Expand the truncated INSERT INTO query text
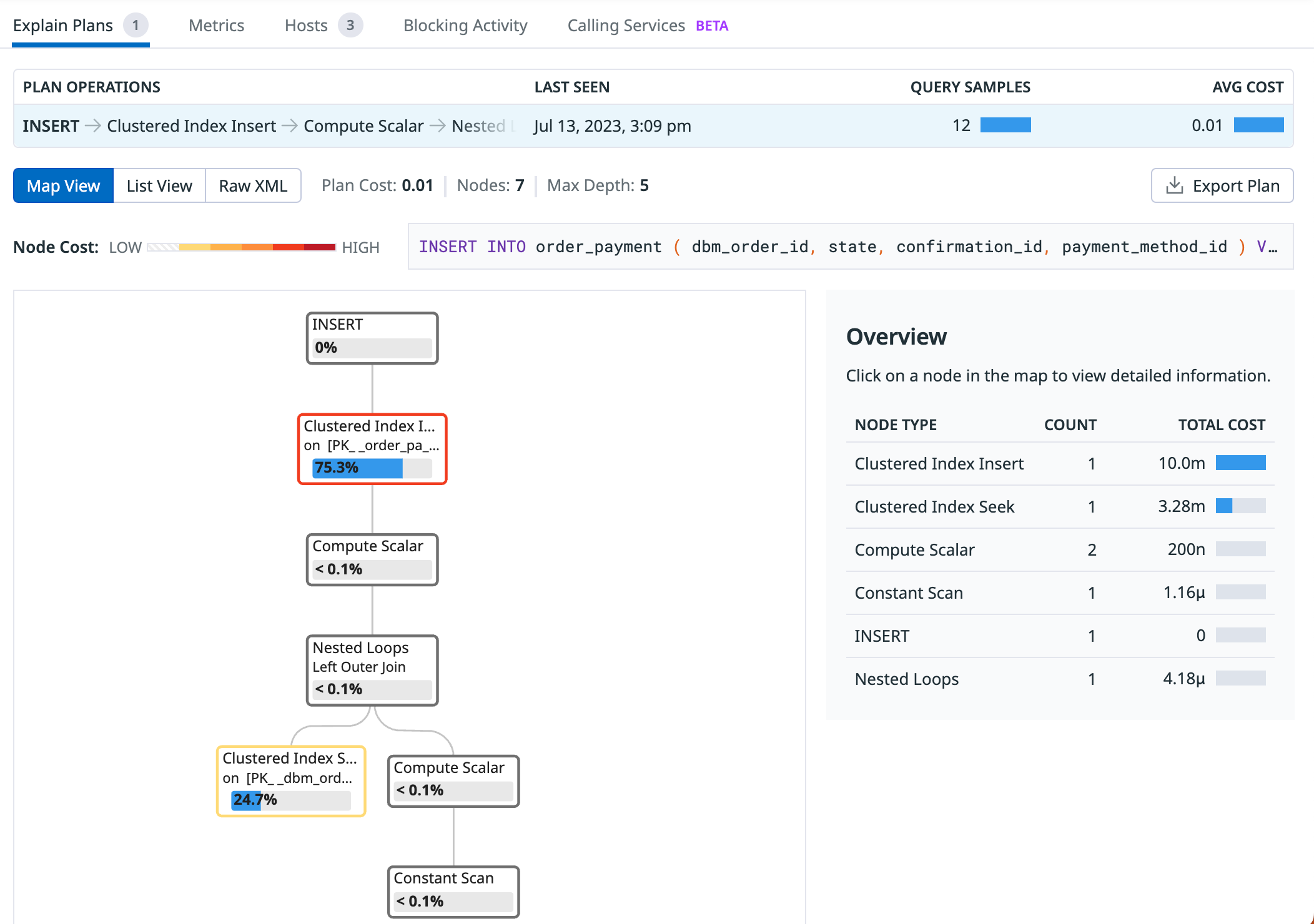 click(x=850, y=247)
